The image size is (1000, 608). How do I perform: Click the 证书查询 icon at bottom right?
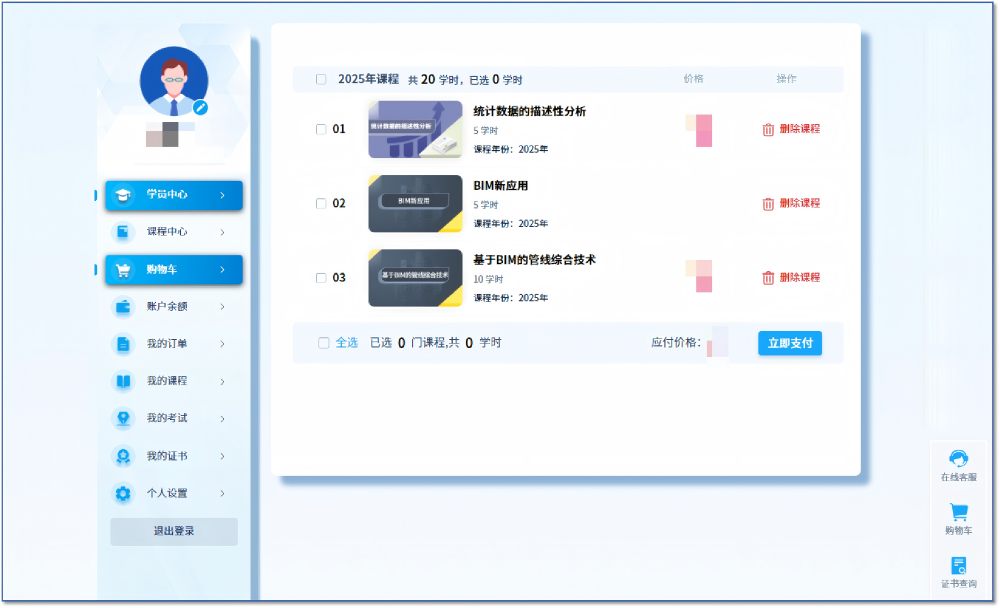point(958,566)
